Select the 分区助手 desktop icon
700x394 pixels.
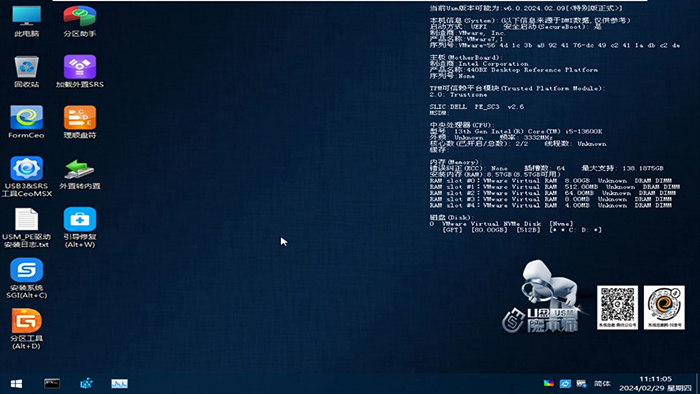[79, 21]
